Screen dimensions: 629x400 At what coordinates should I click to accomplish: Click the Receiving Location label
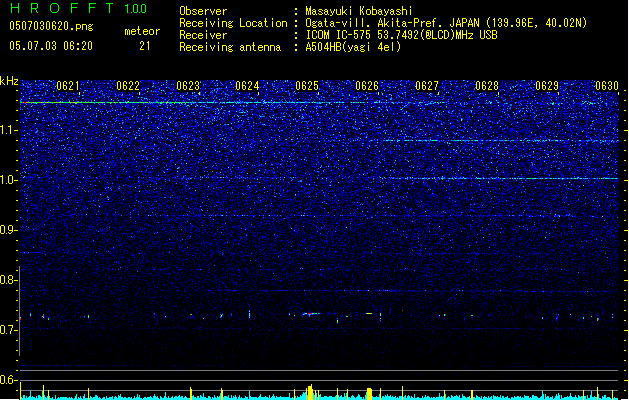(233, 23)
